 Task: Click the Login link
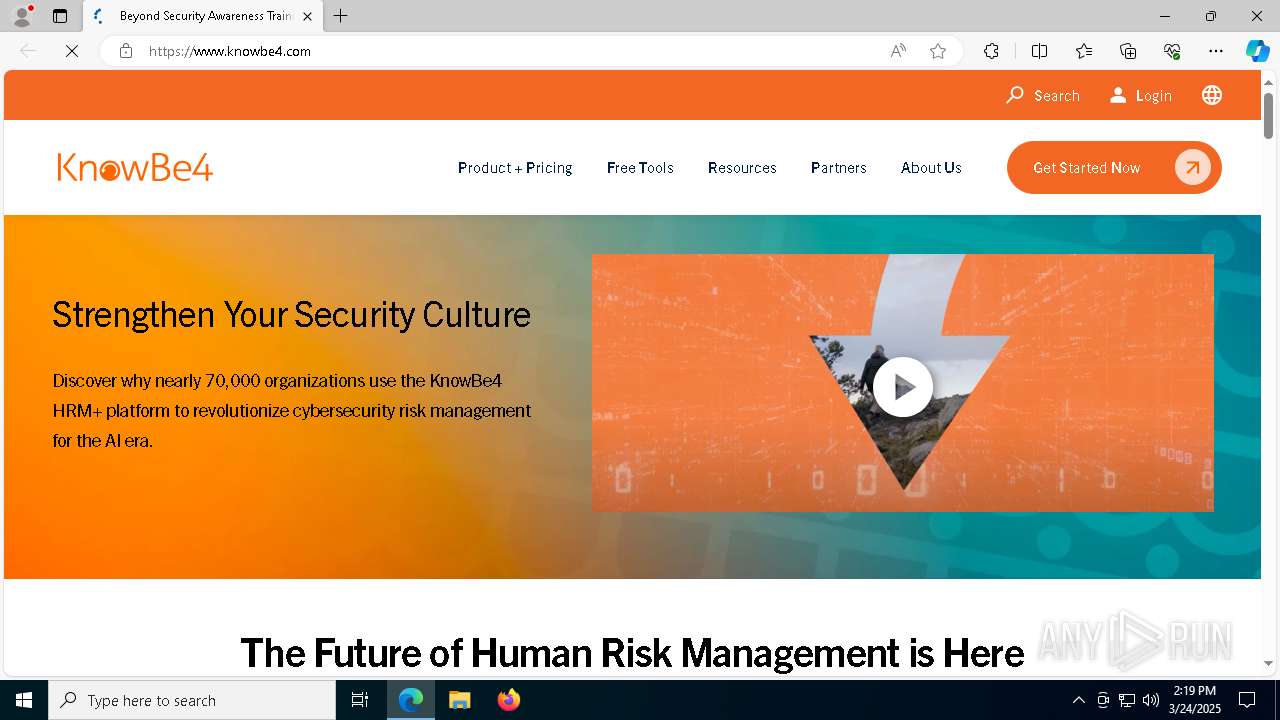[1141, 95]
